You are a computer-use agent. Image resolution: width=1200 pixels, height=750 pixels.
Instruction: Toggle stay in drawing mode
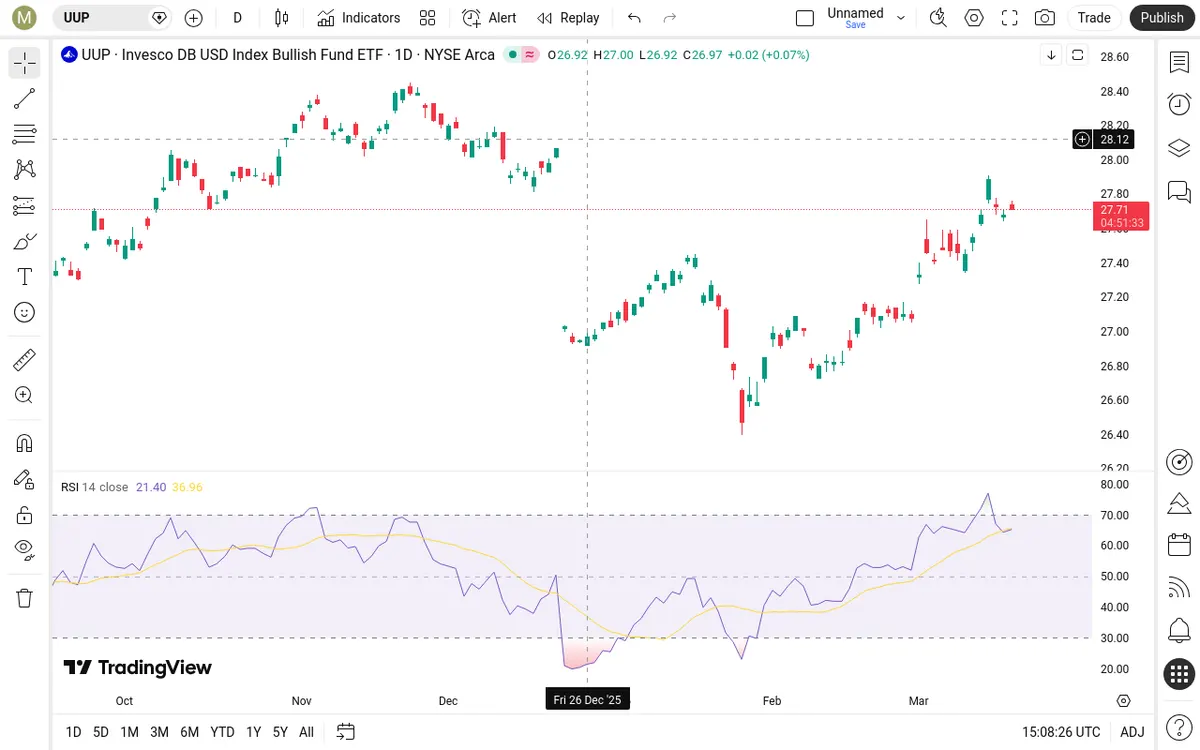click(x=25, y=479)
